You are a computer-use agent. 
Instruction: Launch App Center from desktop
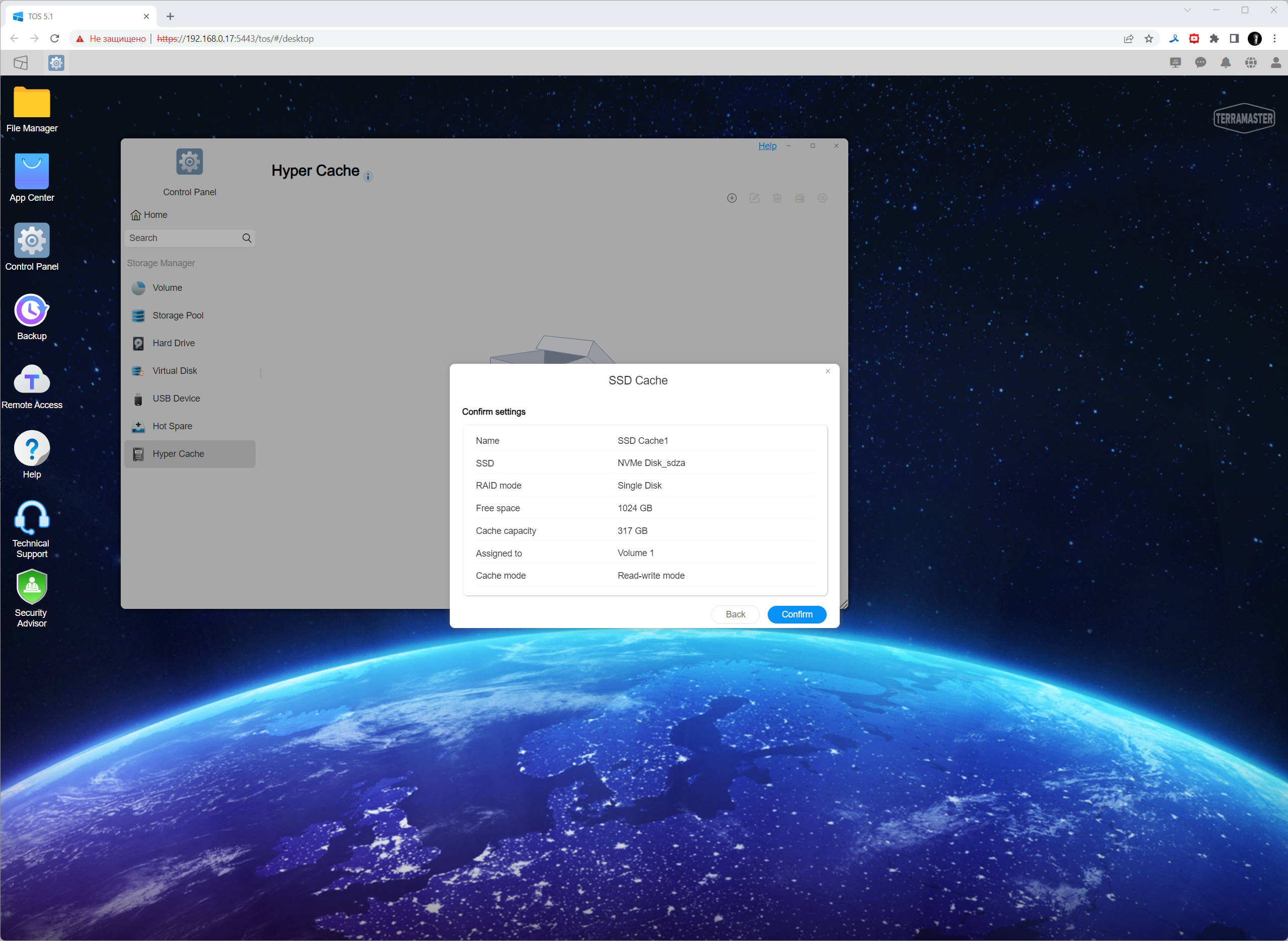click(32, 172)
